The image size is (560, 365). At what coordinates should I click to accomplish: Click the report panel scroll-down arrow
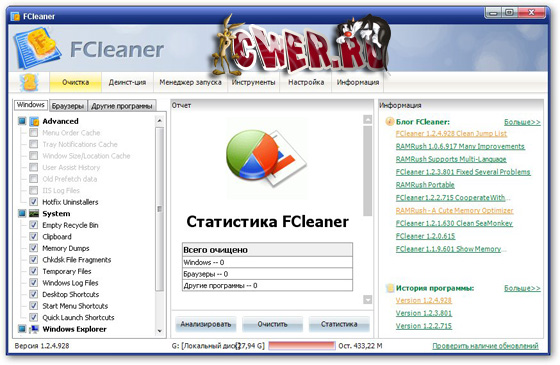[x=368, y=299]
